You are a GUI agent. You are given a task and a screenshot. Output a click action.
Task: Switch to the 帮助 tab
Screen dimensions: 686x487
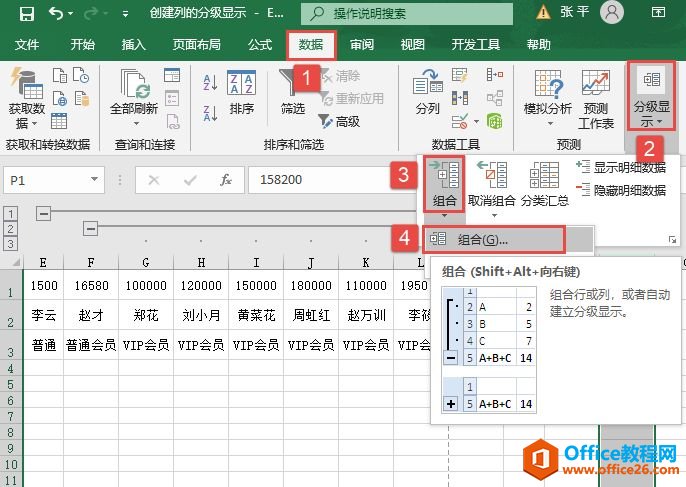pyautogui.click(x=539, y=45)
